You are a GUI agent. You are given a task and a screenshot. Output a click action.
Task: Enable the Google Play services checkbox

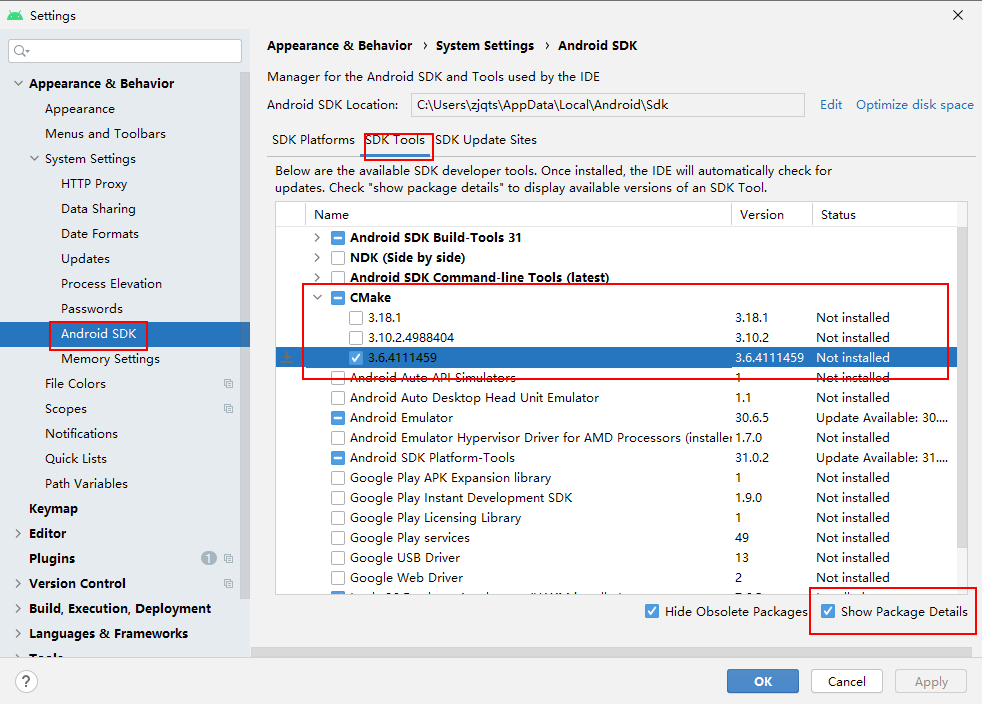coord(338,537)
